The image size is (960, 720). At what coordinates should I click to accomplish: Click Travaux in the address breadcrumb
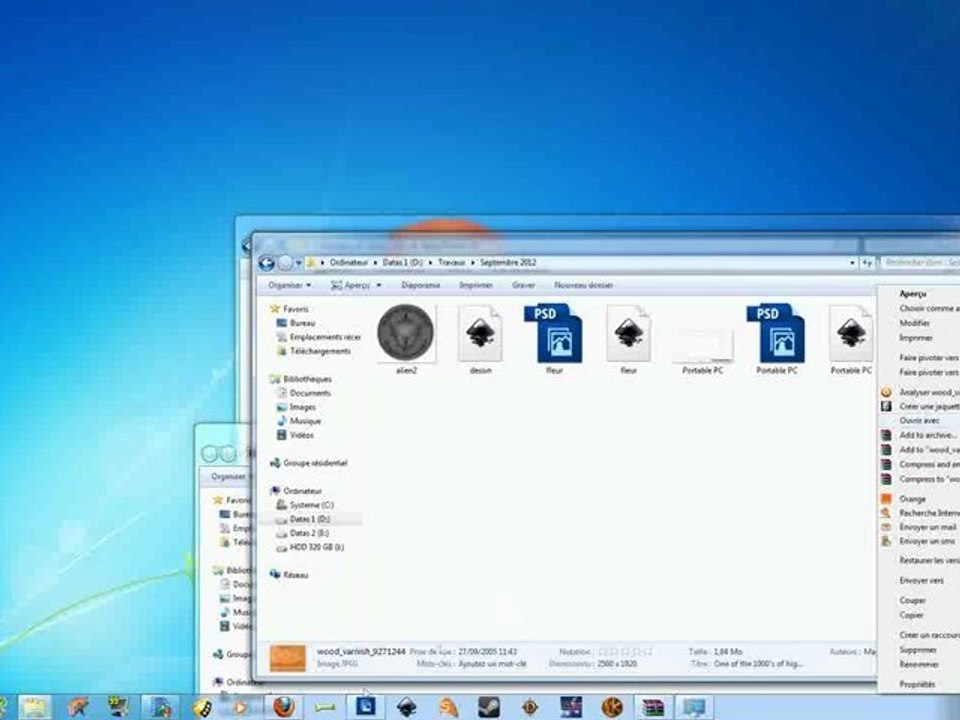click(x=451, y=263)
